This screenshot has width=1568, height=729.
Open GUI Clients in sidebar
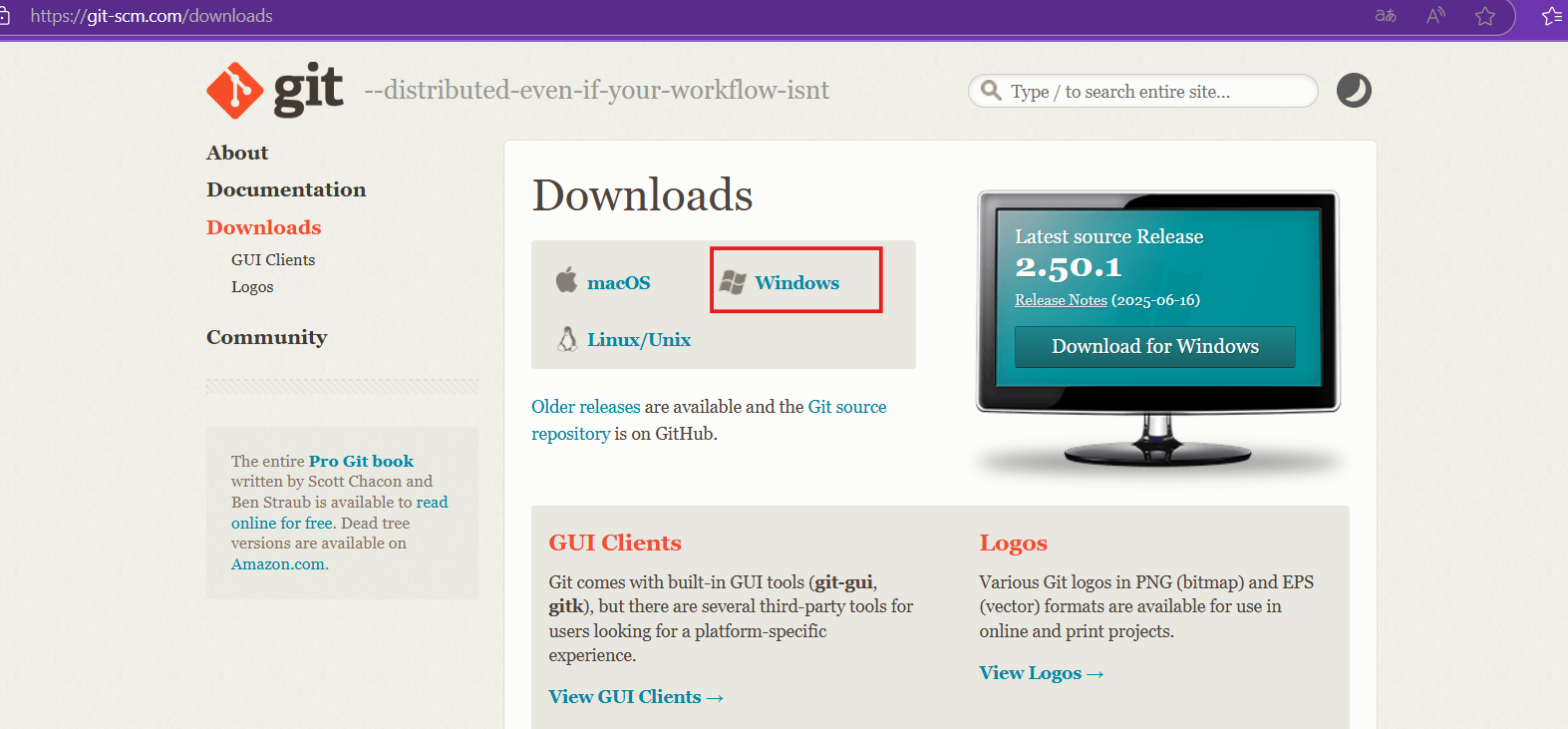tap(273, 259)
